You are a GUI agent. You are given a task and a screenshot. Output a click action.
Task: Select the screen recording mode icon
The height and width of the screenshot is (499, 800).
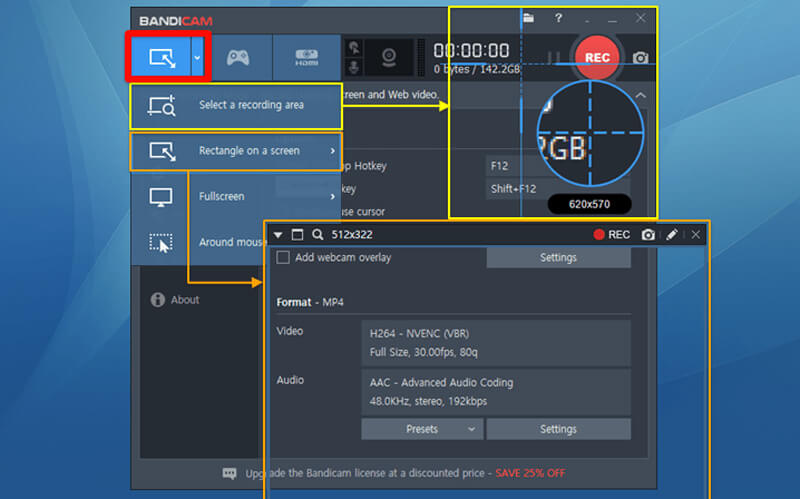click(x=160, y=57)
